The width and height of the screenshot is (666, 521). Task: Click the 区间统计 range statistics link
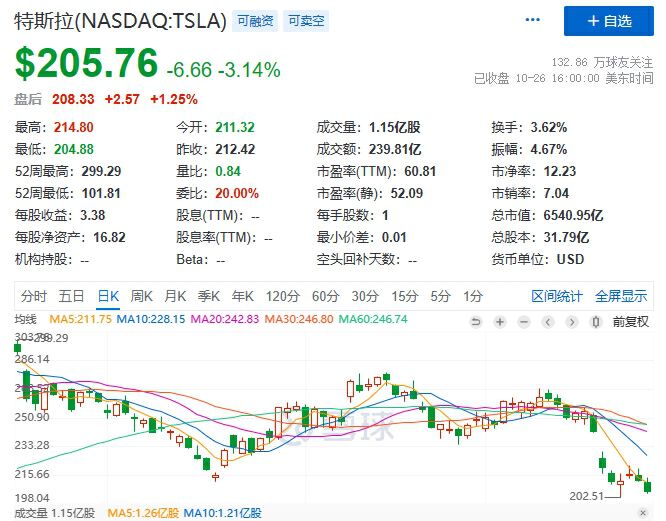557,296
